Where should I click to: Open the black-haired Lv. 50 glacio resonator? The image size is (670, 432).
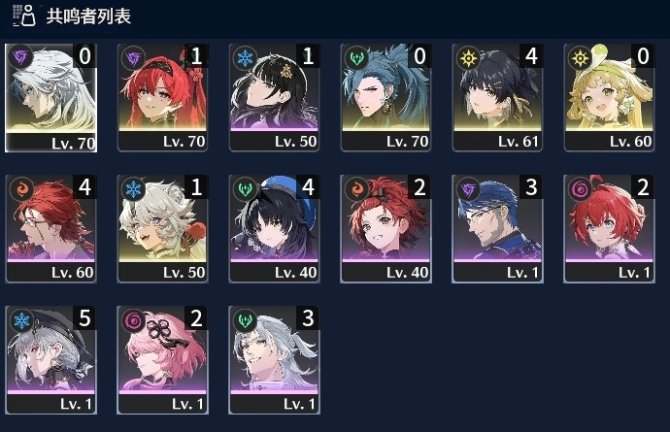274,98
